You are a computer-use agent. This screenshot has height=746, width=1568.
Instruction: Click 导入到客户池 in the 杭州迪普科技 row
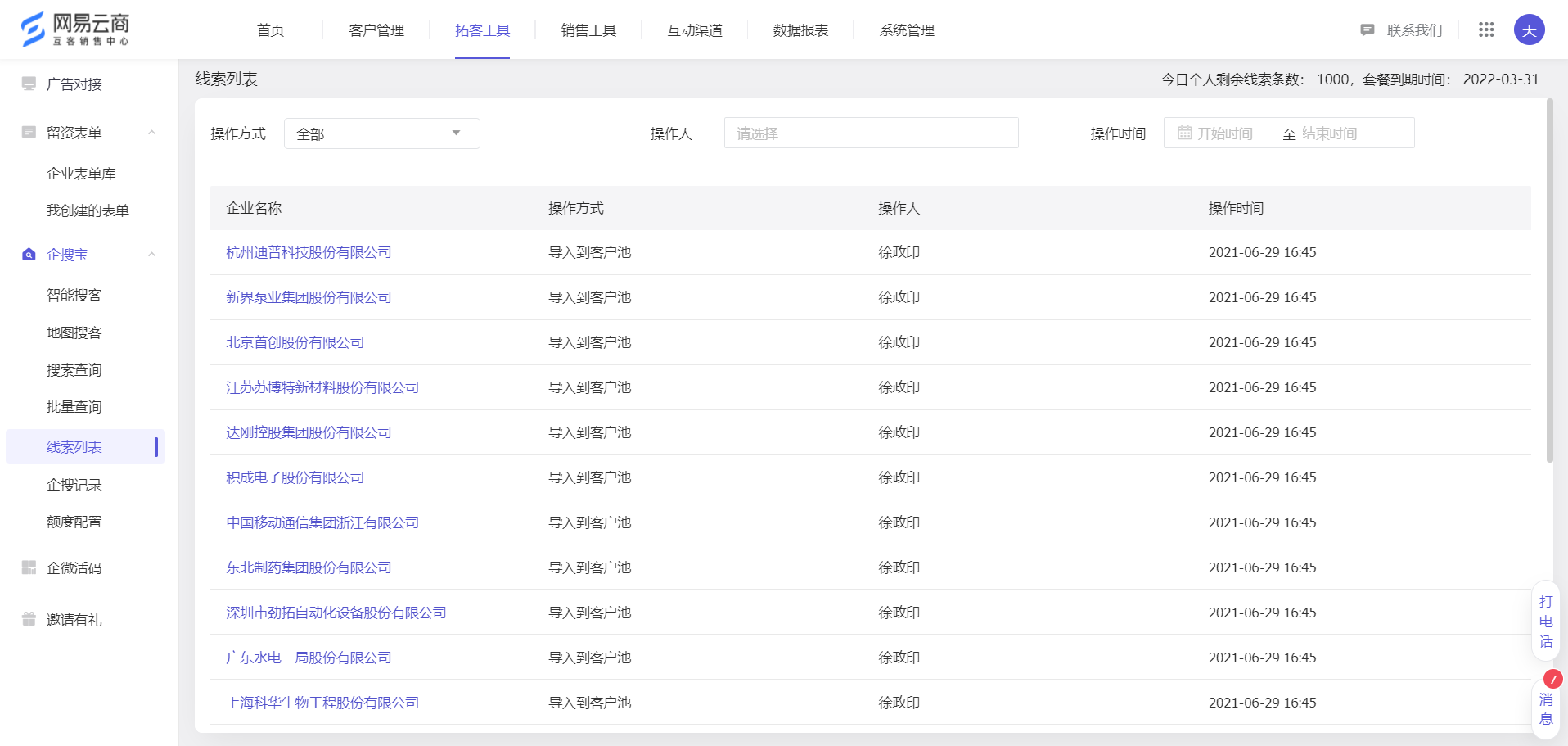[x=590, y=252]
